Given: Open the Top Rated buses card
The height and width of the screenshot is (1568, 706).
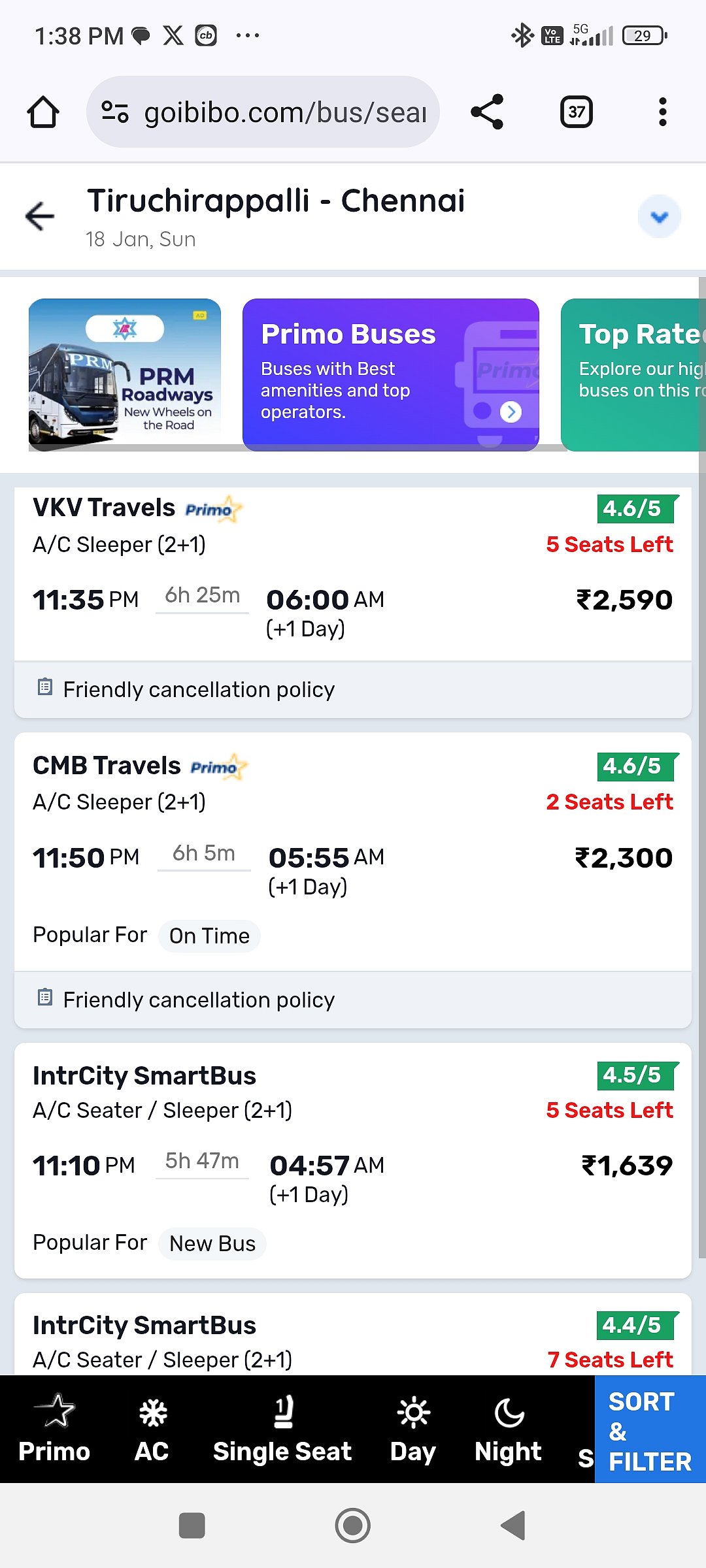Looking at the screenshot, I should coord(633,374).
